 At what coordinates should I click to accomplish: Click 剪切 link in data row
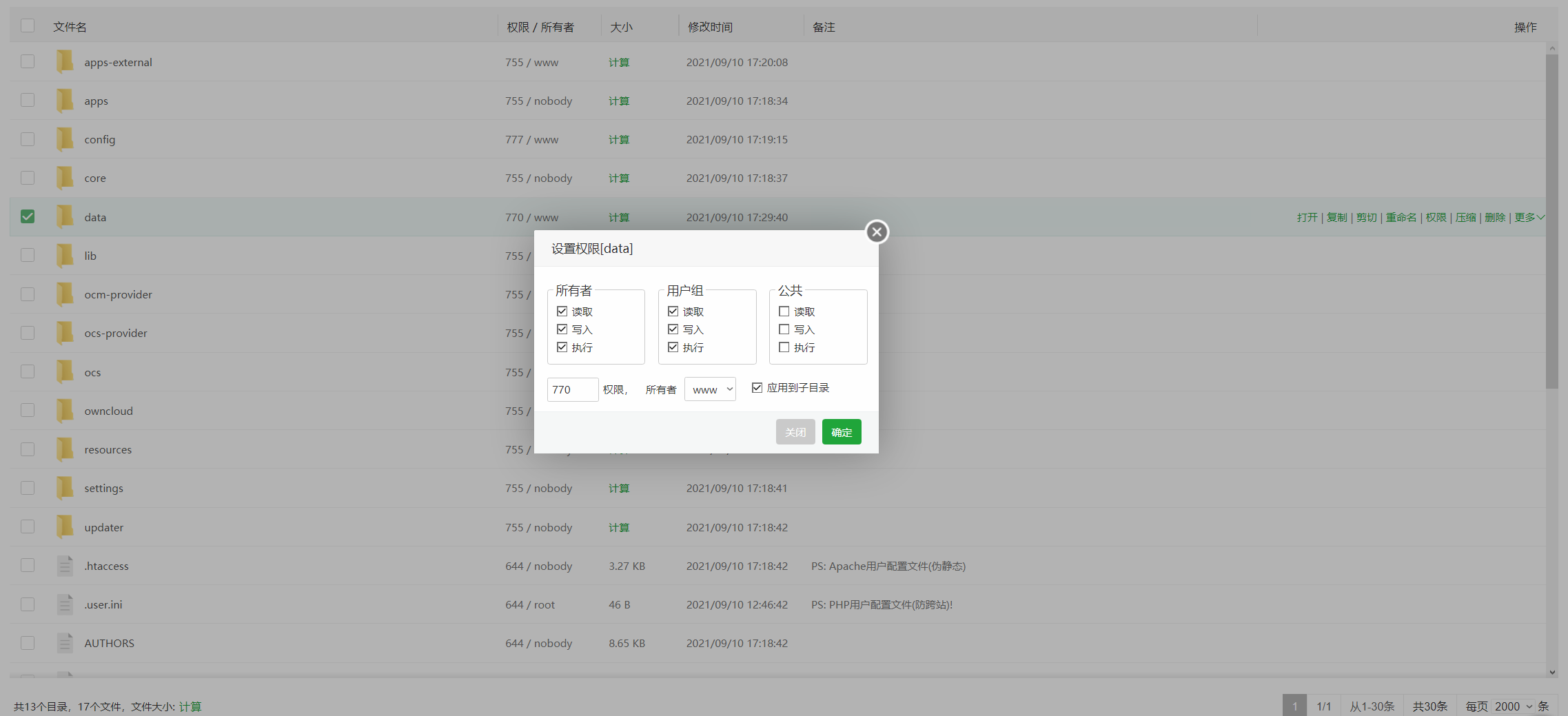[x=1367, y=217]
